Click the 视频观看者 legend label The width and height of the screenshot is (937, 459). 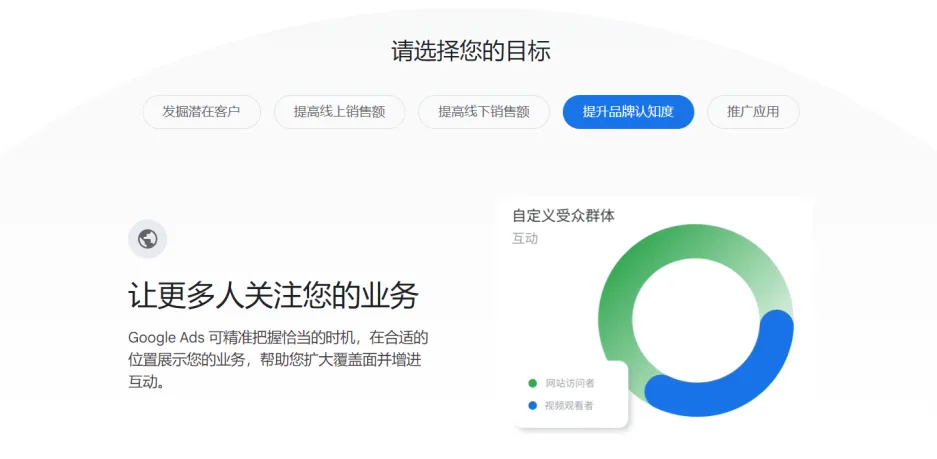[569, 406]
